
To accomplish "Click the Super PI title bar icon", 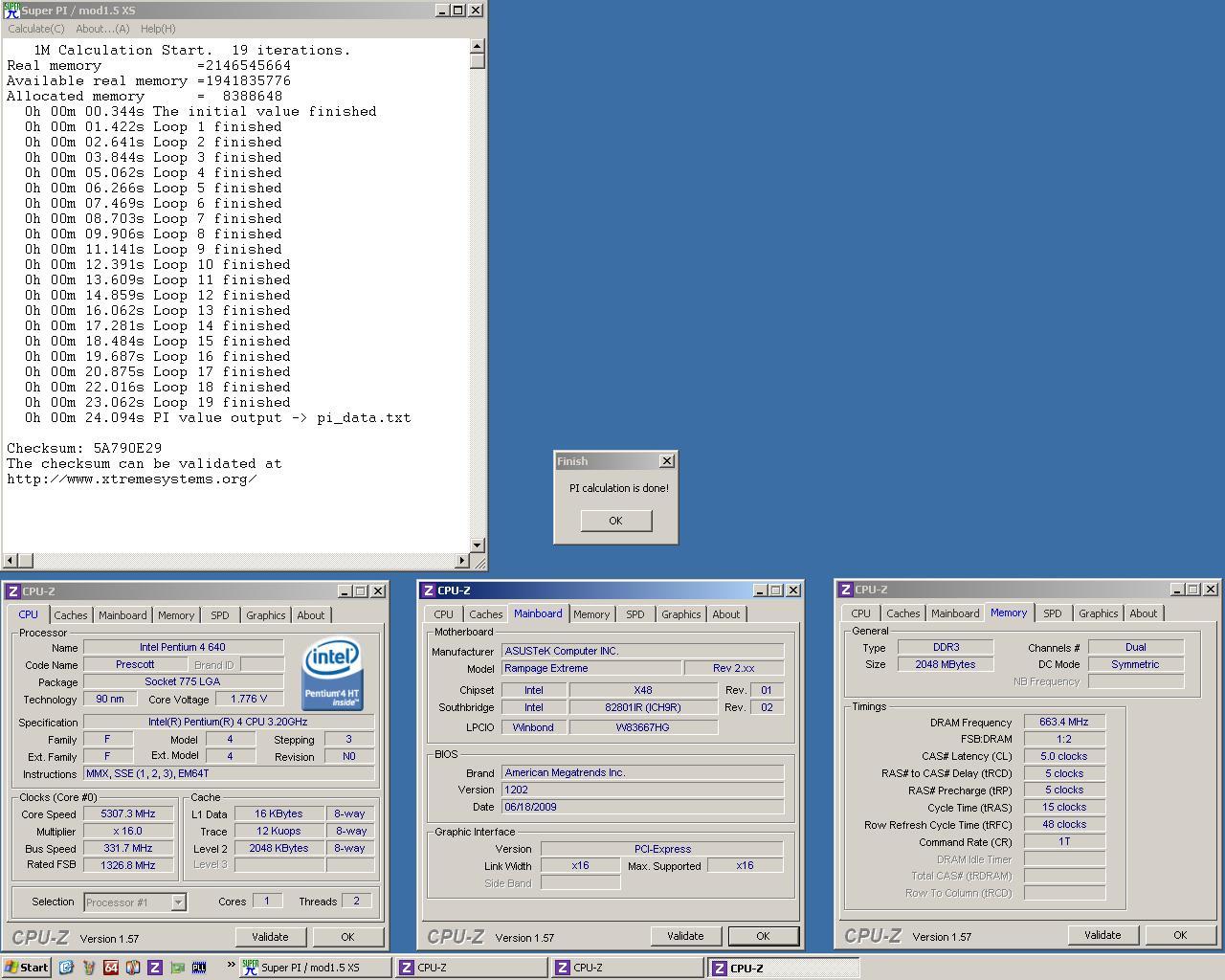I will point(11,11).
